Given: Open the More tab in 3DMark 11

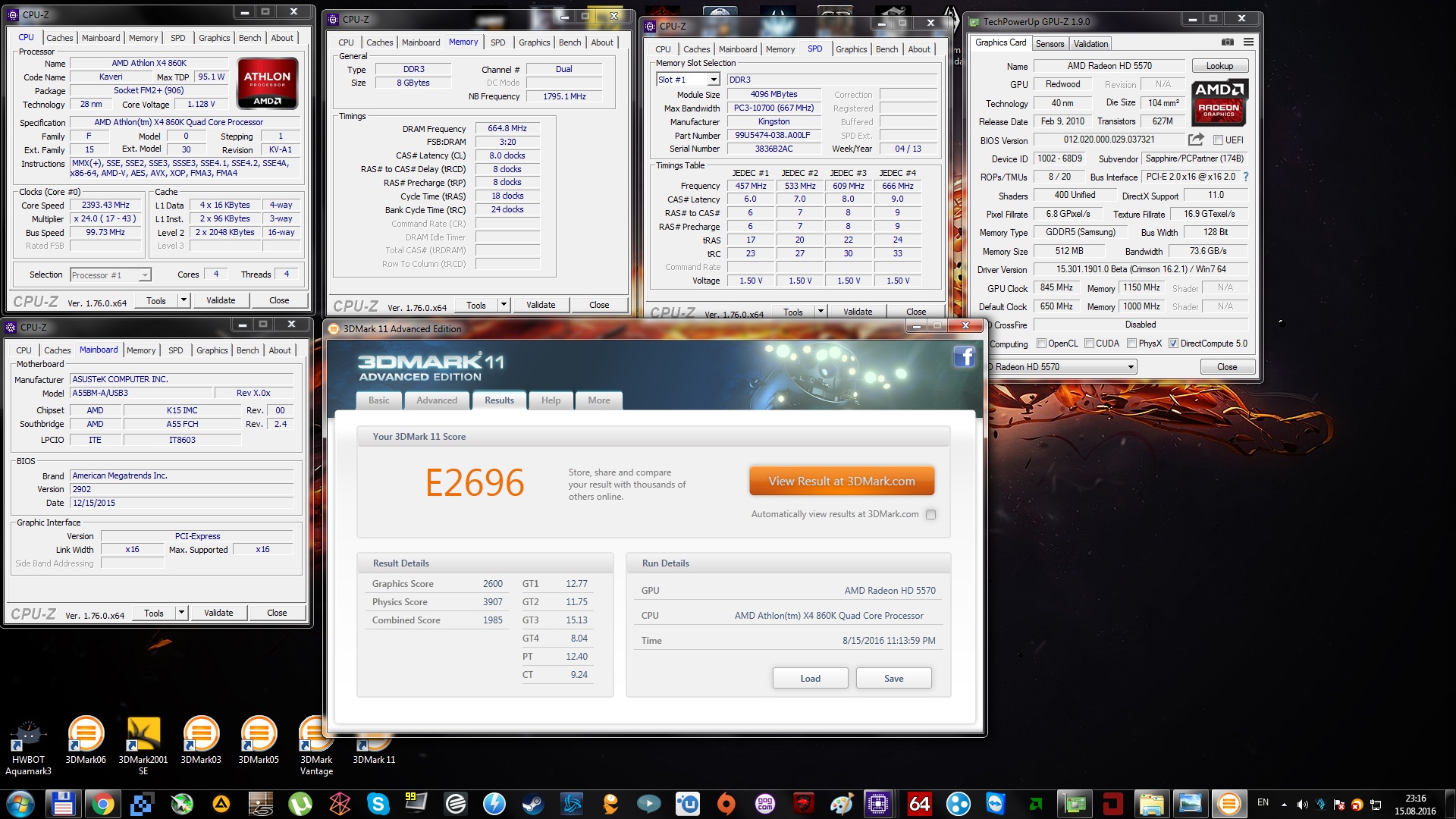Looking at the screenshot, I should point(599,400).
